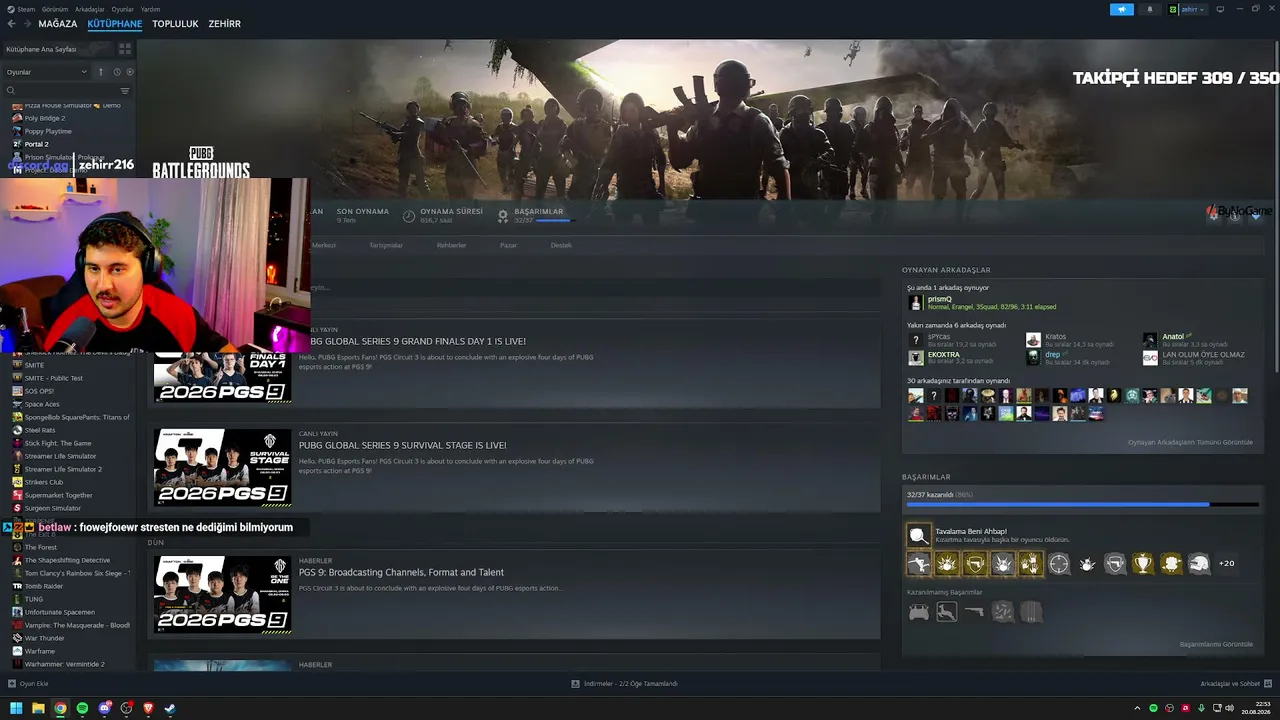The image size is (1280, 720).
Task: Click the achievements progress bar
Action: 1082,504
